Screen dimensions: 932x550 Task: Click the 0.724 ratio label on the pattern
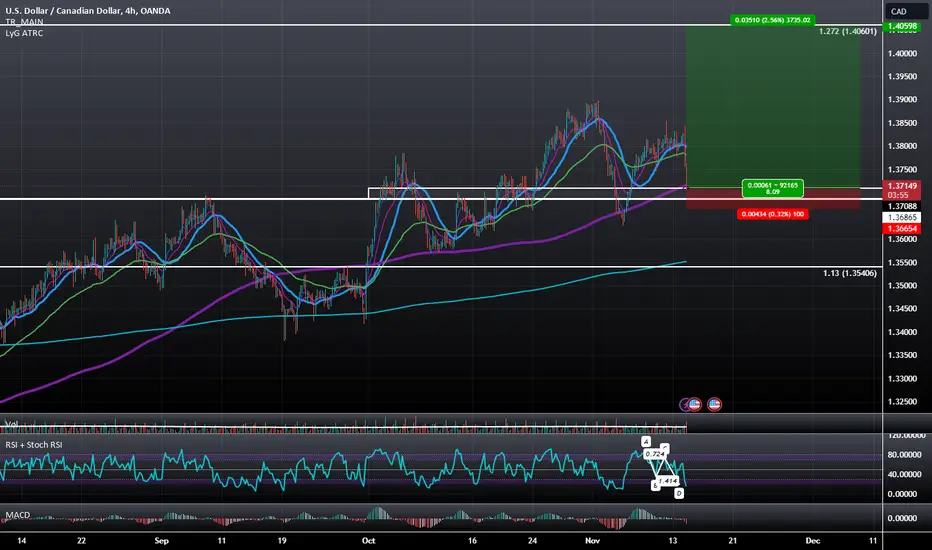[x=654, y=454]
